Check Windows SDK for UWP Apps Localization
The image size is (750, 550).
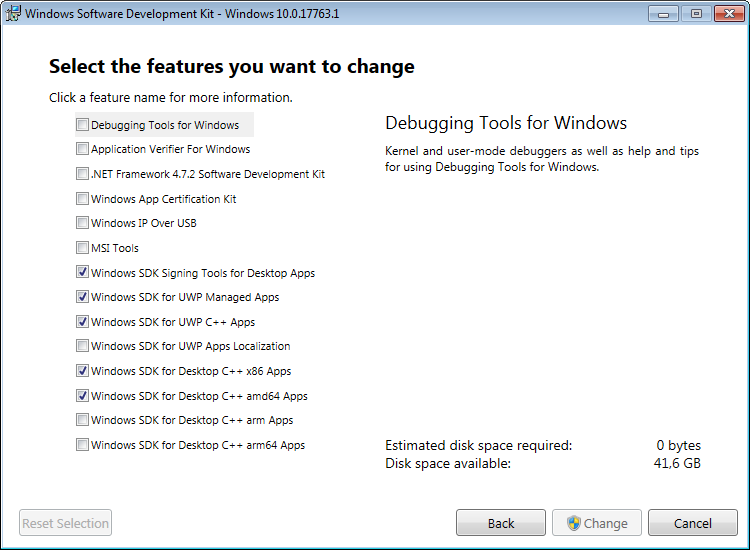tap(82, 345)
